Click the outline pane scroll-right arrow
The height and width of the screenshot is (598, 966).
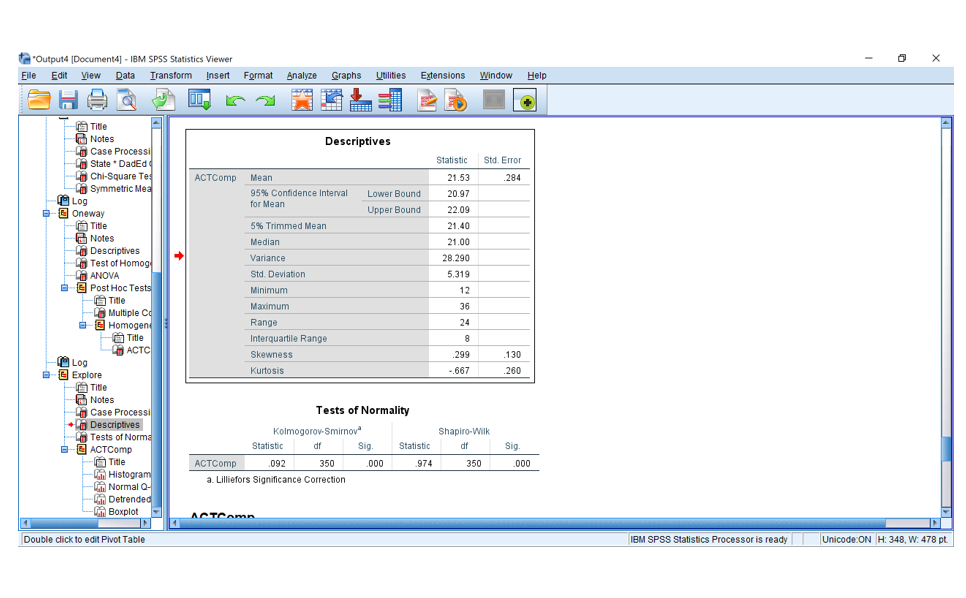[x=145, y=523]
